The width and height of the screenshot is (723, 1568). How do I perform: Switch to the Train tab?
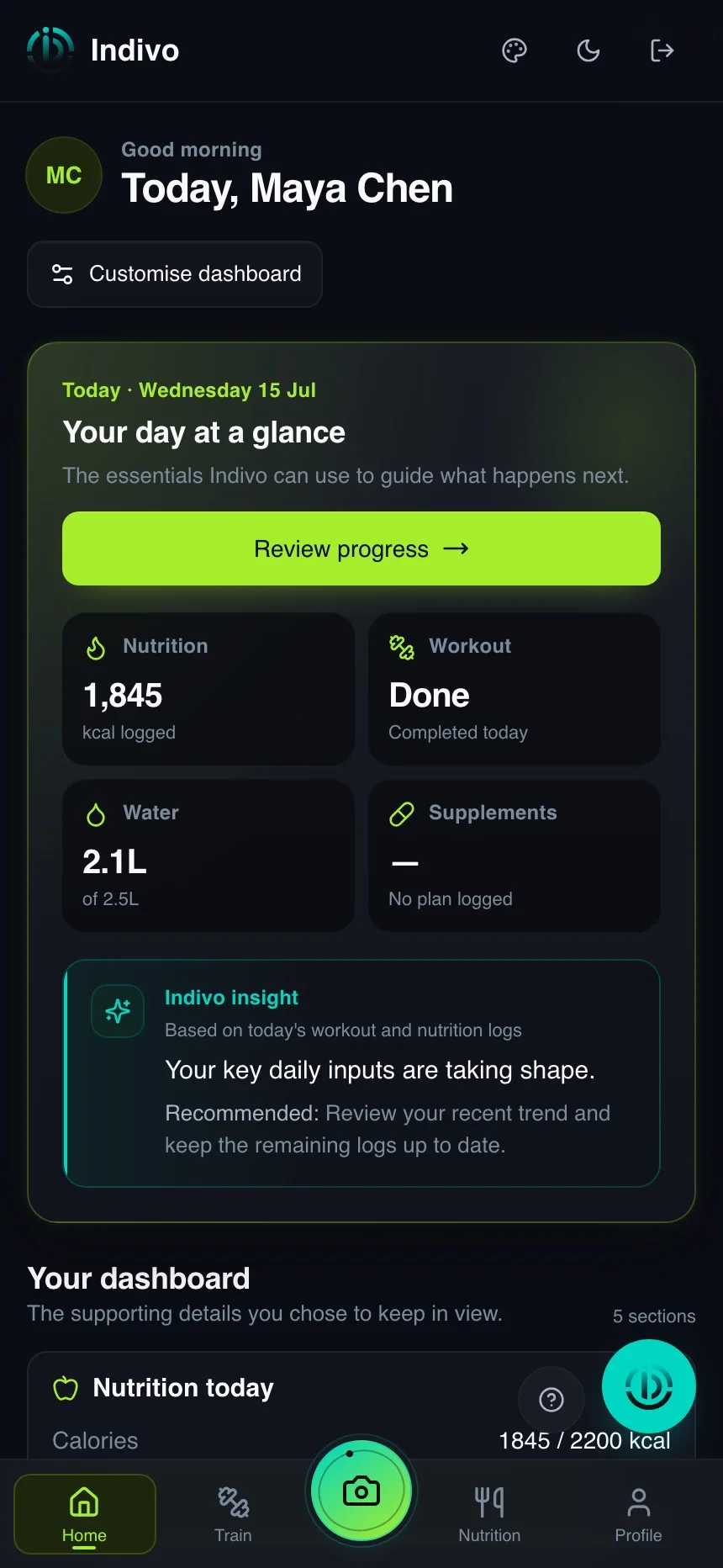(233, 1514)
